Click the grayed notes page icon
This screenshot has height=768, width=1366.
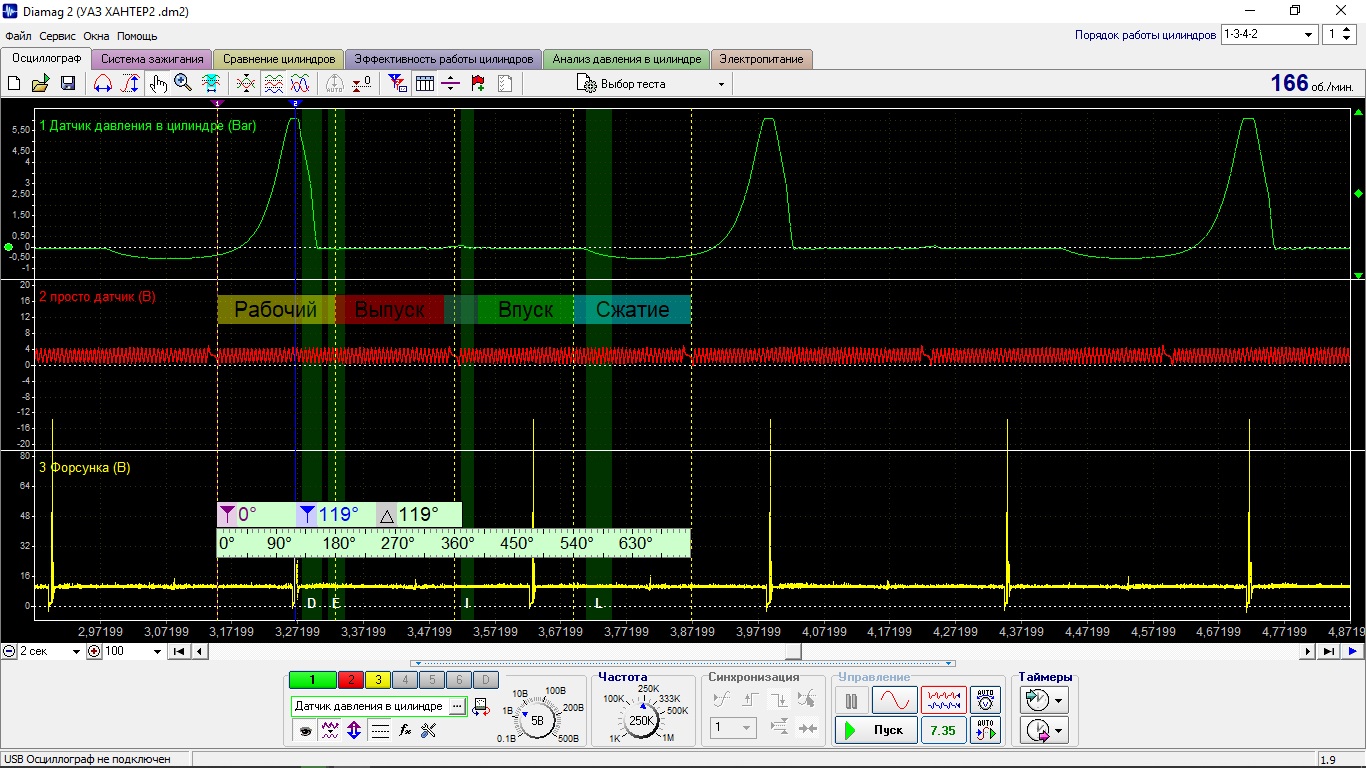tap(505, 84)
